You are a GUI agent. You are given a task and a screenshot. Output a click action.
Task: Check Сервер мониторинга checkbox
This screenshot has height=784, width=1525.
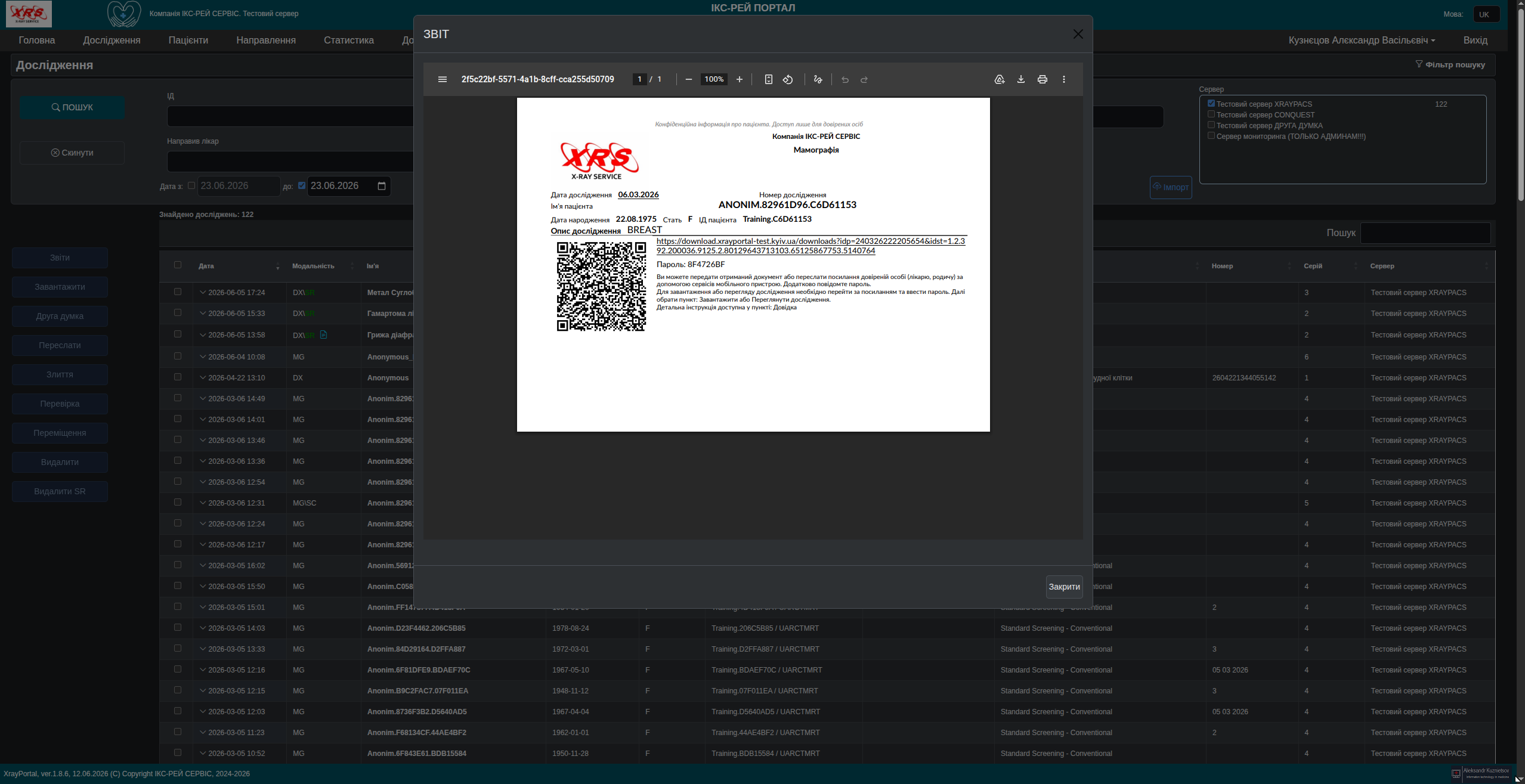1211,135
